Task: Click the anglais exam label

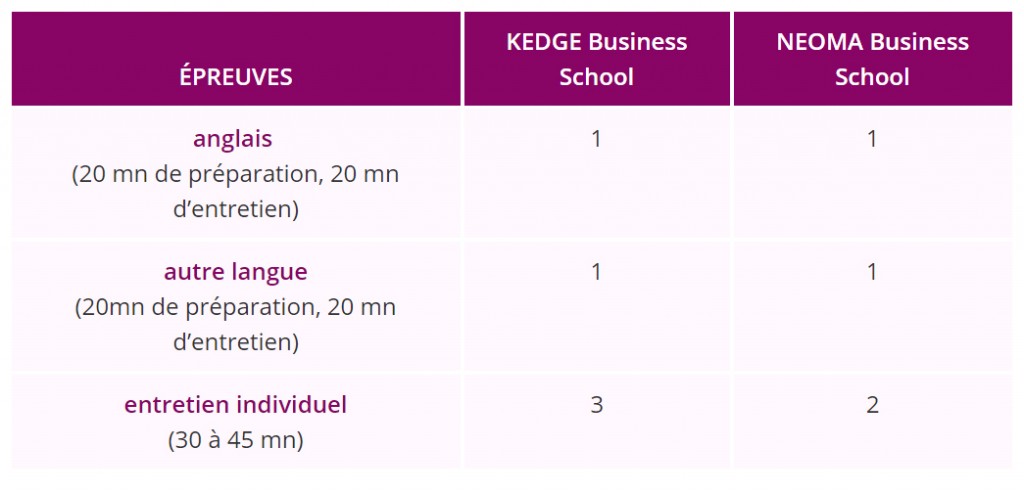Action: pos(232,139)
